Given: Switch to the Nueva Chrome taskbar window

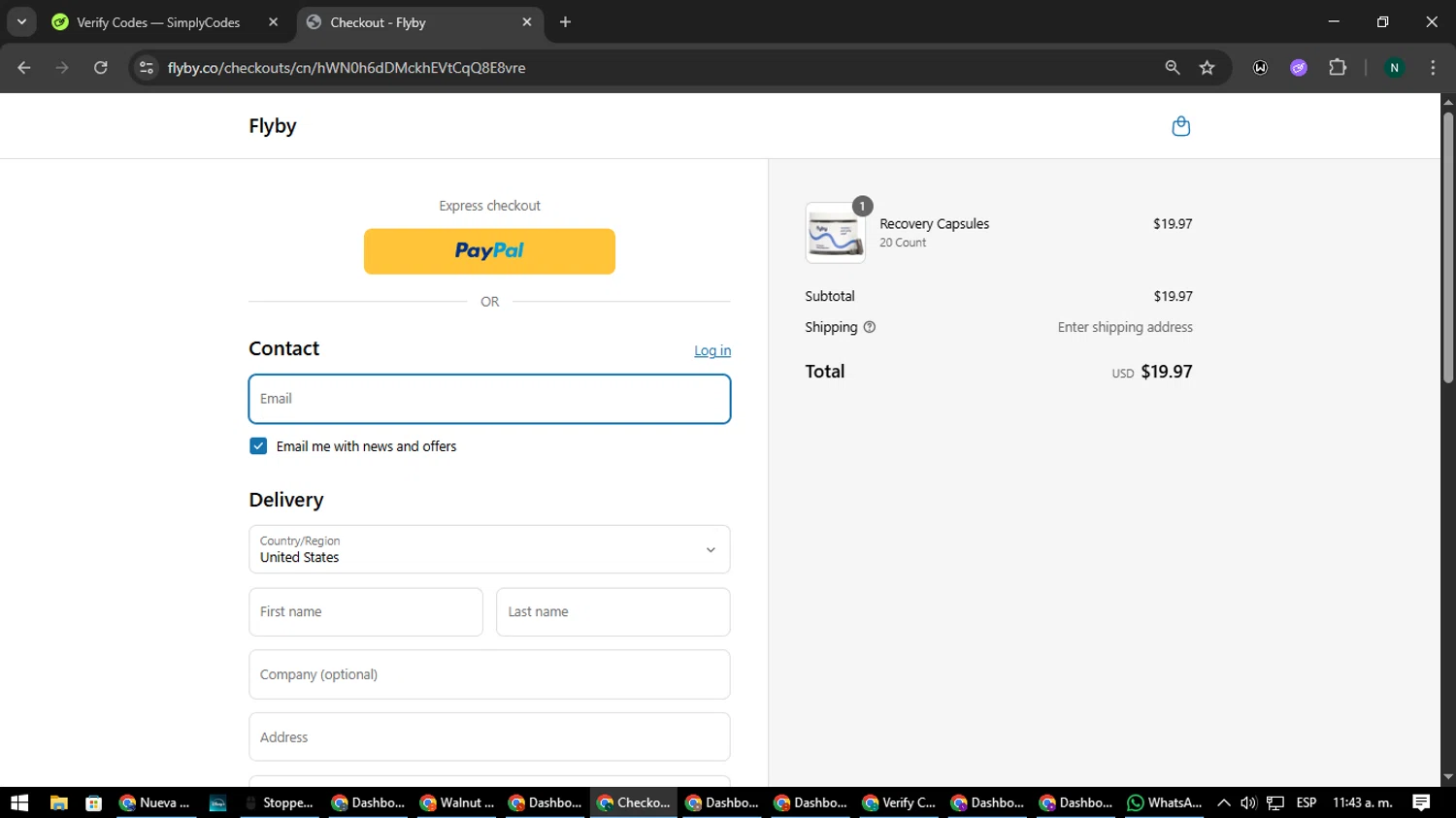Looking at the screenshot, I should (155, 802).
